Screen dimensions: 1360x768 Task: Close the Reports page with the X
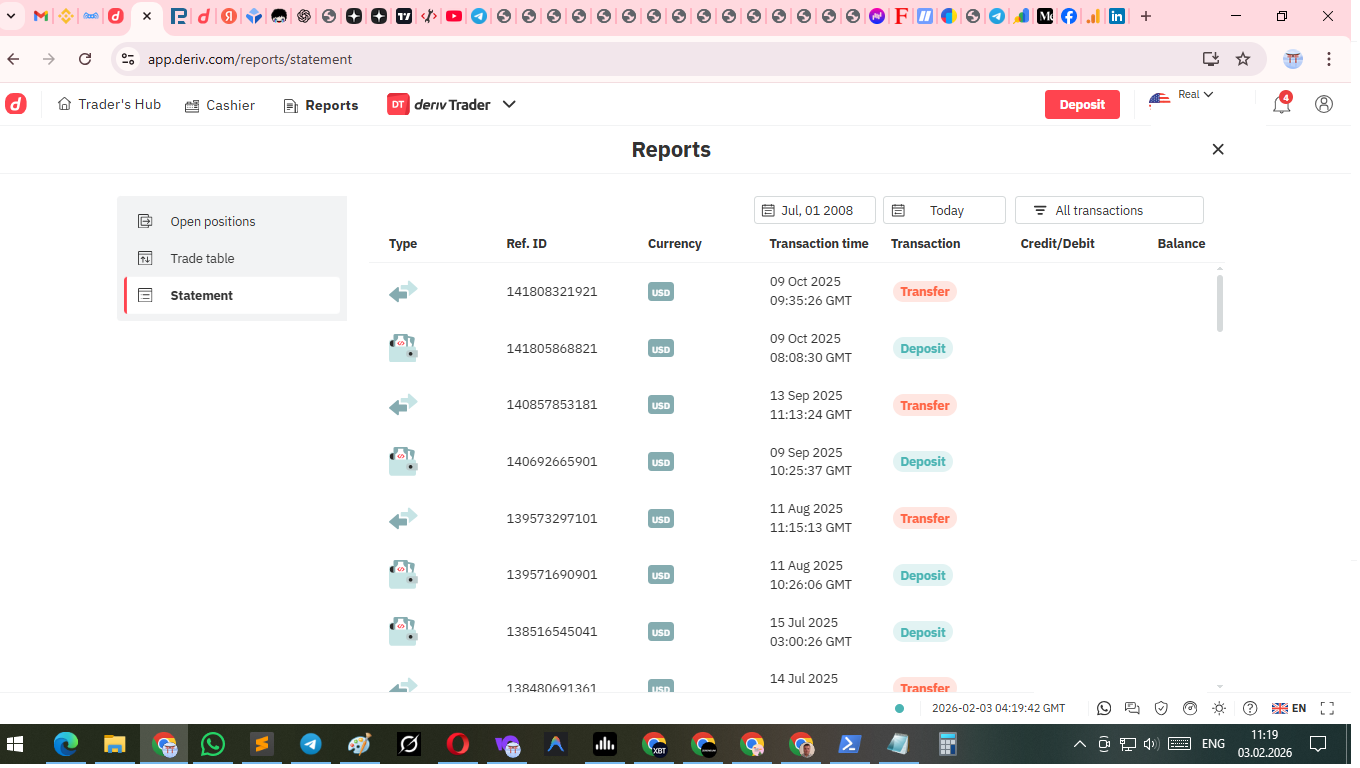[x=1218, y=149]
